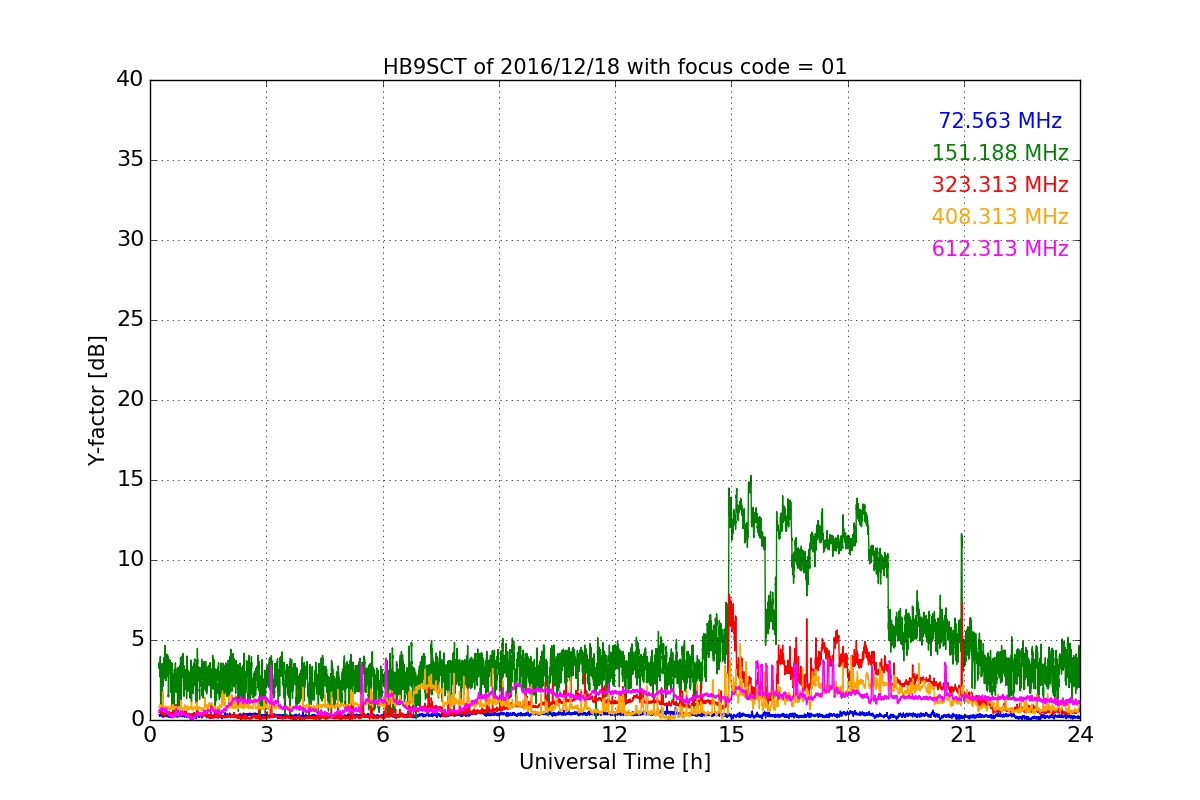
Task: Click the y-axis tick label 20
Action: click(130, 399)
